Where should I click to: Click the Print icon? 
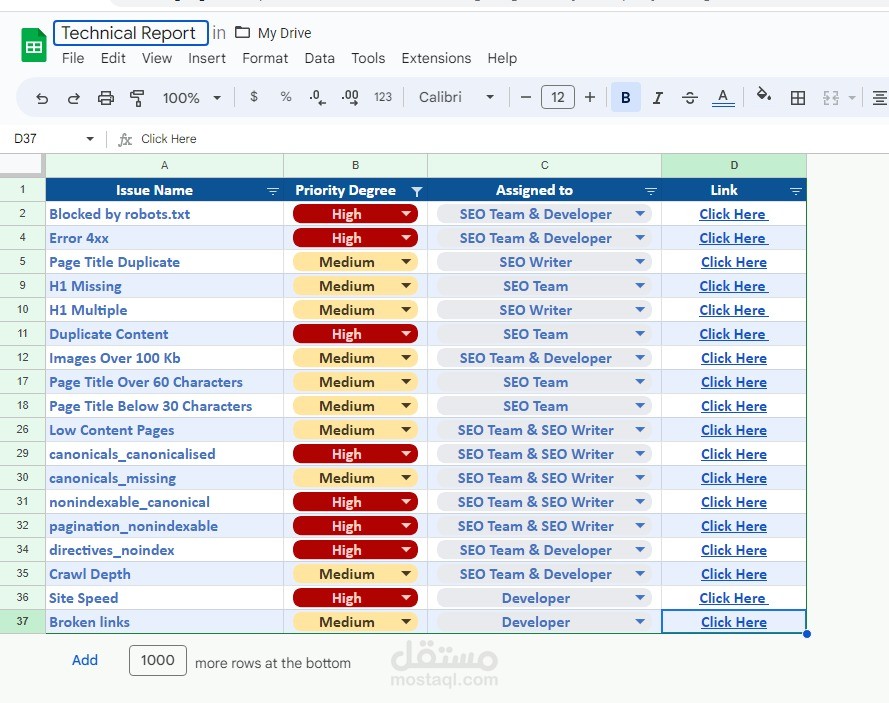(x=105, y=98)
